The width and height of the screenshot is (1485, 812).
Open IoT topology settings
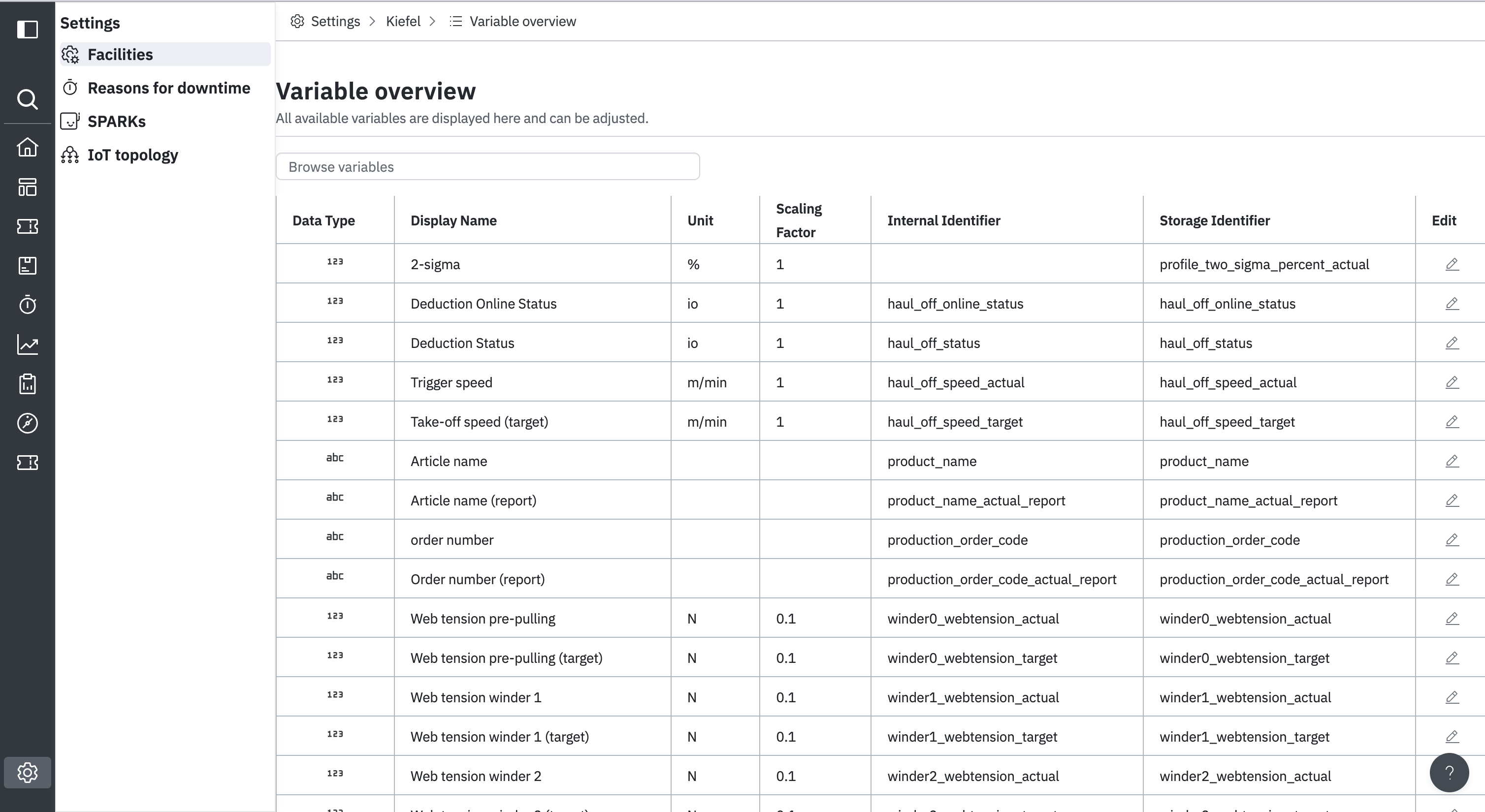tap(132, 155)
